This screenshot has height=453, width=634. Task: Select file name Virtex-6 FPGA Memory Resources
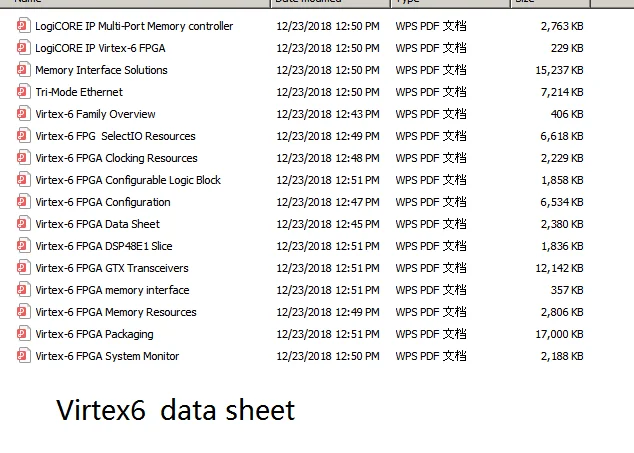[116, 312]
